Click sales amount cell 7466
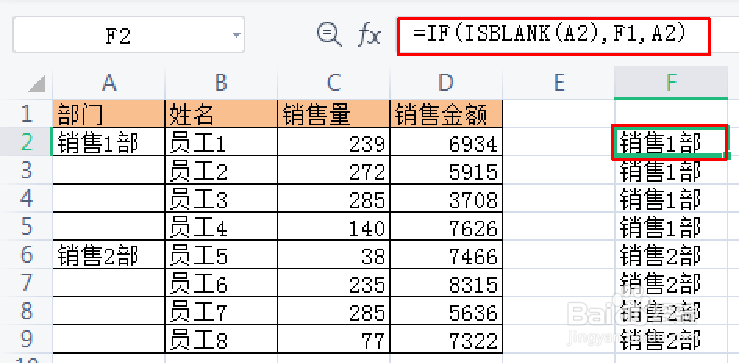The image size is (740, 363). [446, 255]
